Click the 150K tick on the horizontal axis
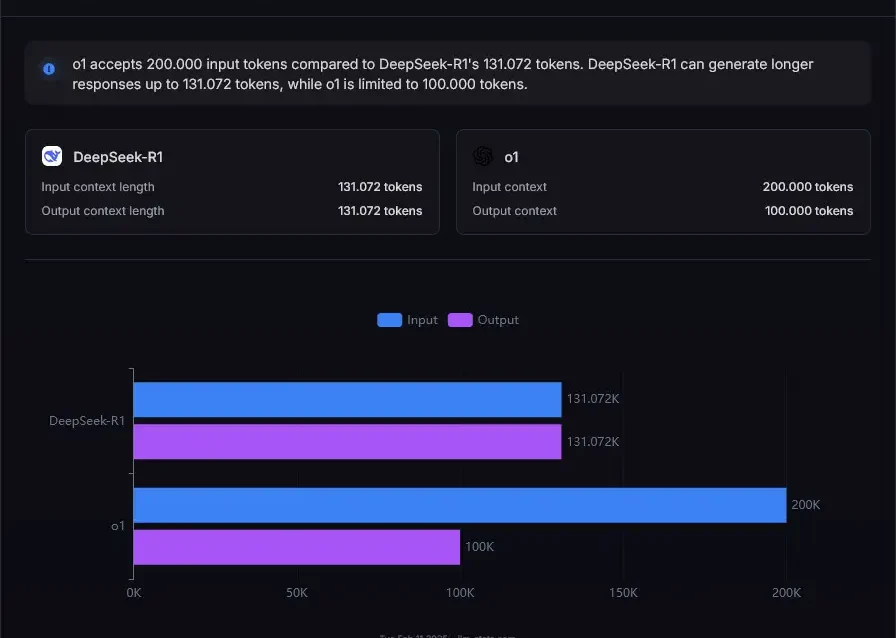The height and width of the screenshot is (638, 896). pyautogui.click(x=623, y=593)
